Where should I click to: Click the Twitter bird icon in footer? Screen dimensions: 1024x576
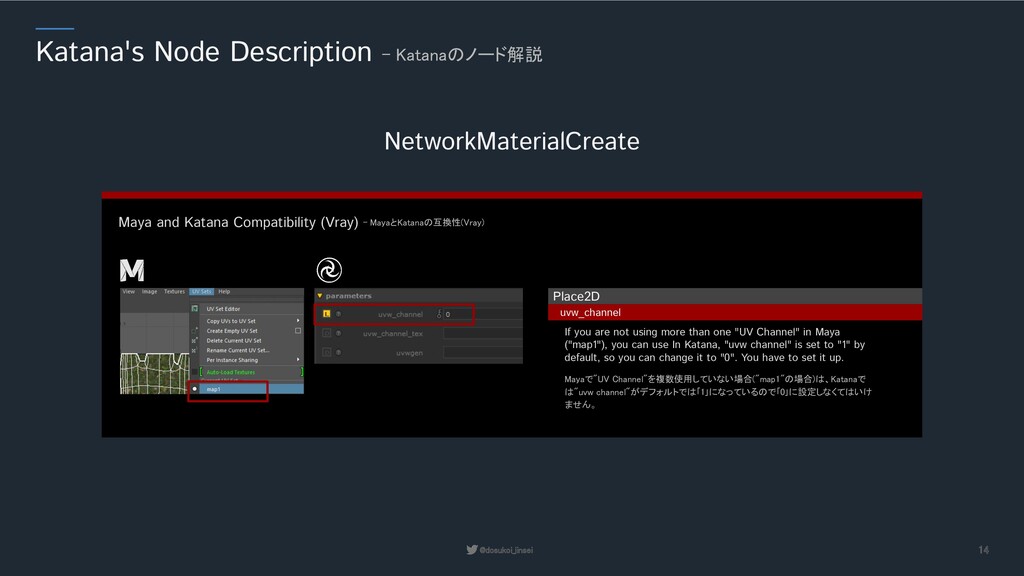pos(472,550)
